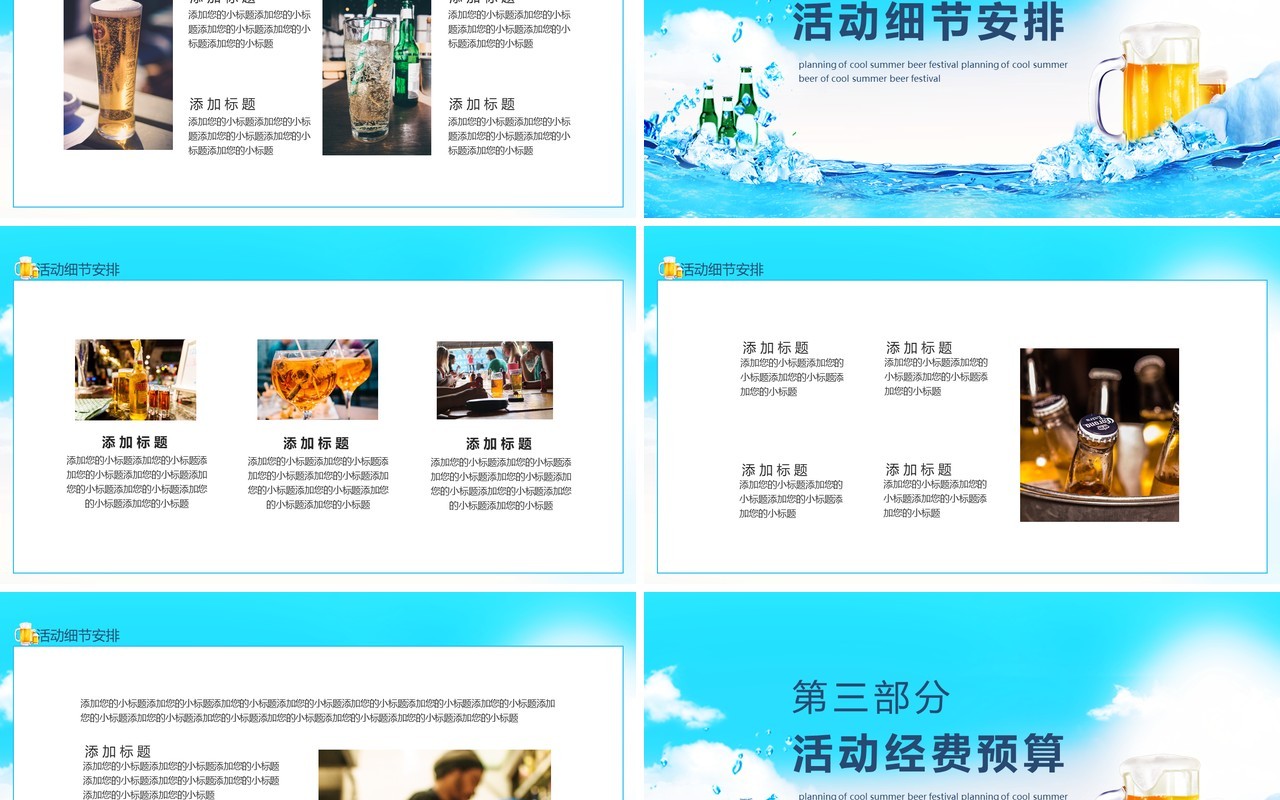Image resolution: width=1280 pixels, height=800 pixels.
Task: Click the large '活动细节安排' title text
Action: point(929,23)
